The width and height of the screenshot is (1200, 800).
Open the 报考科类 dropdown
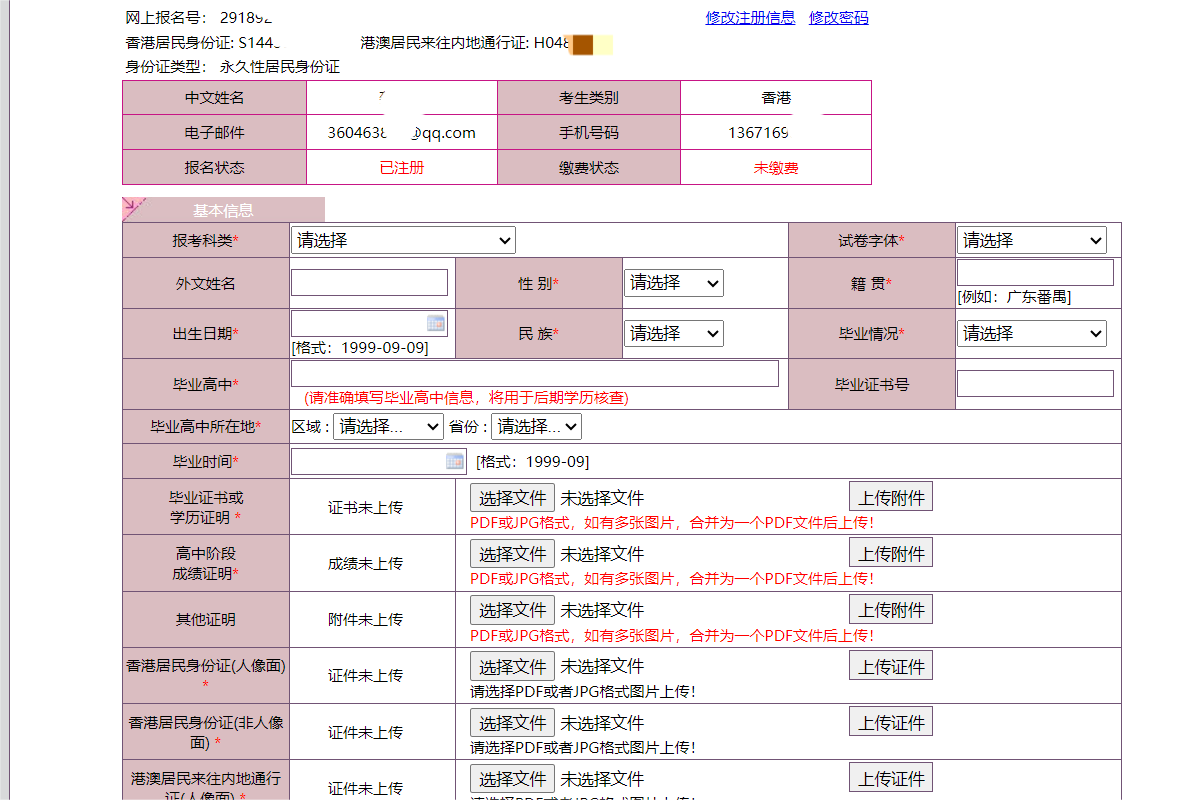403,240
